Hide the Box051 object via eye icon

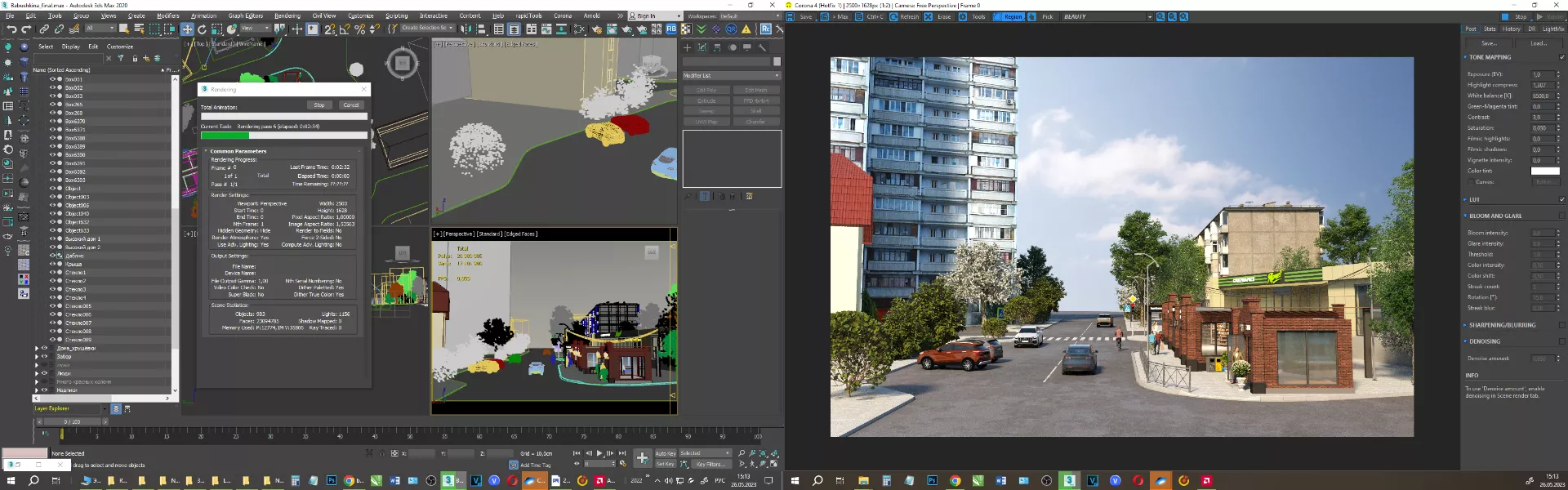pyautogui.click(x=52, y=79)
